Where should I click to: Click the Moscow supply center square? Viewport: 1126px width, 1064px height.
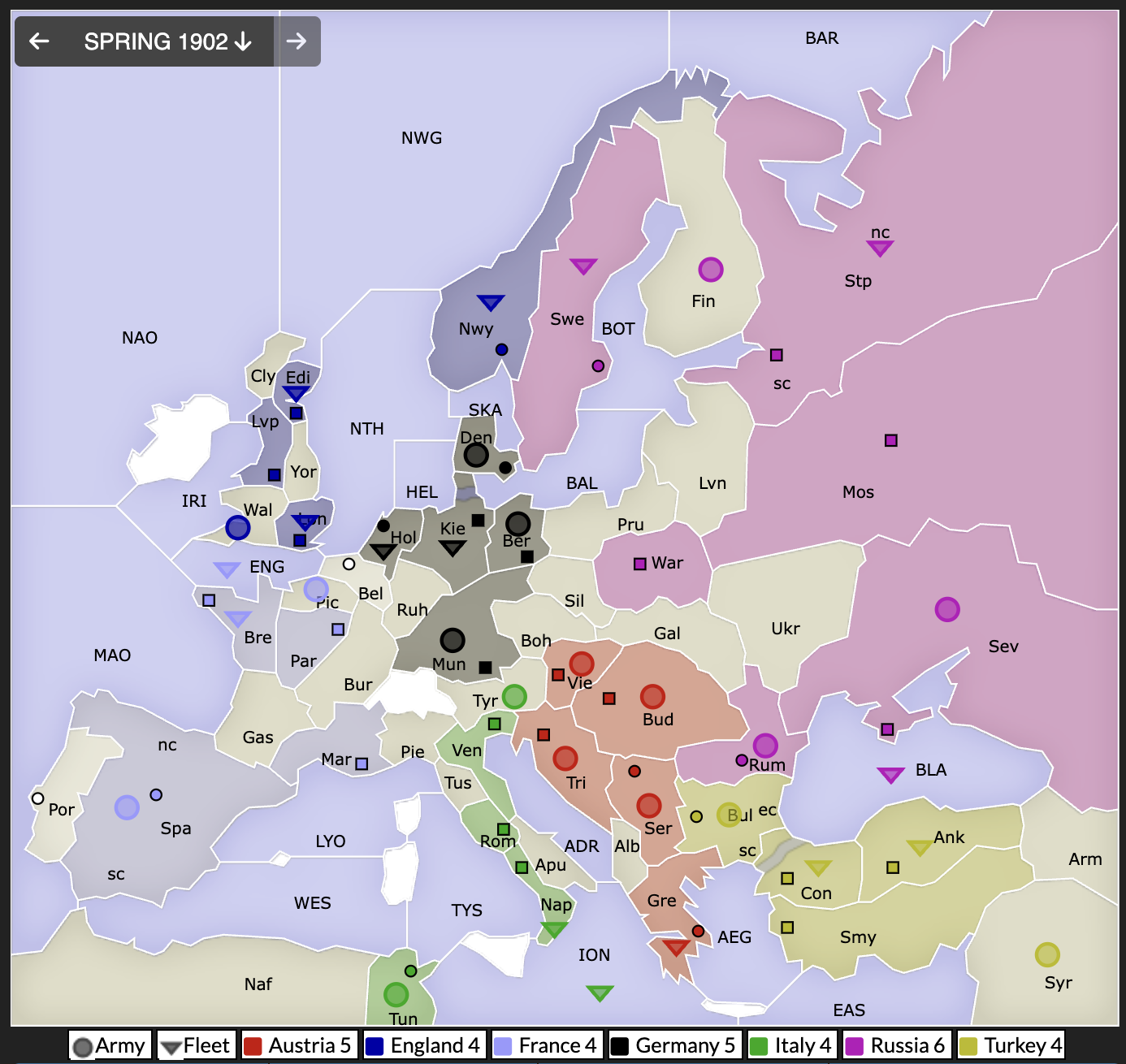(891, 440)
